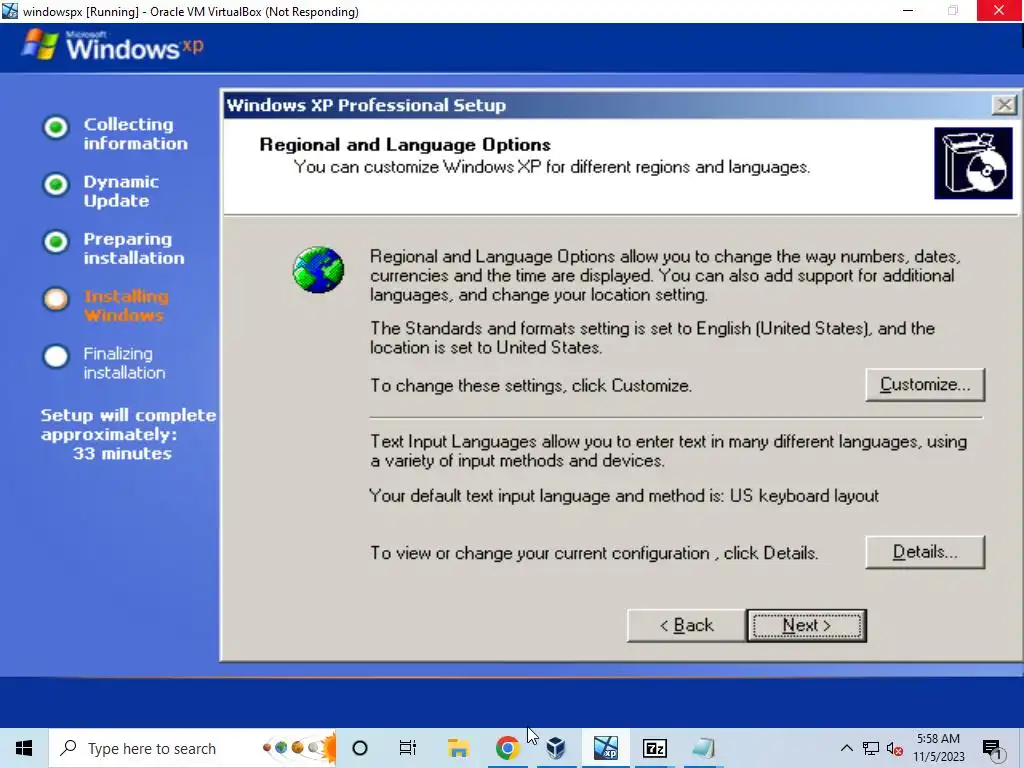1024x768 pixels.
Task: Open Google Chrome from the taskbar
Action: click(507, 748)
